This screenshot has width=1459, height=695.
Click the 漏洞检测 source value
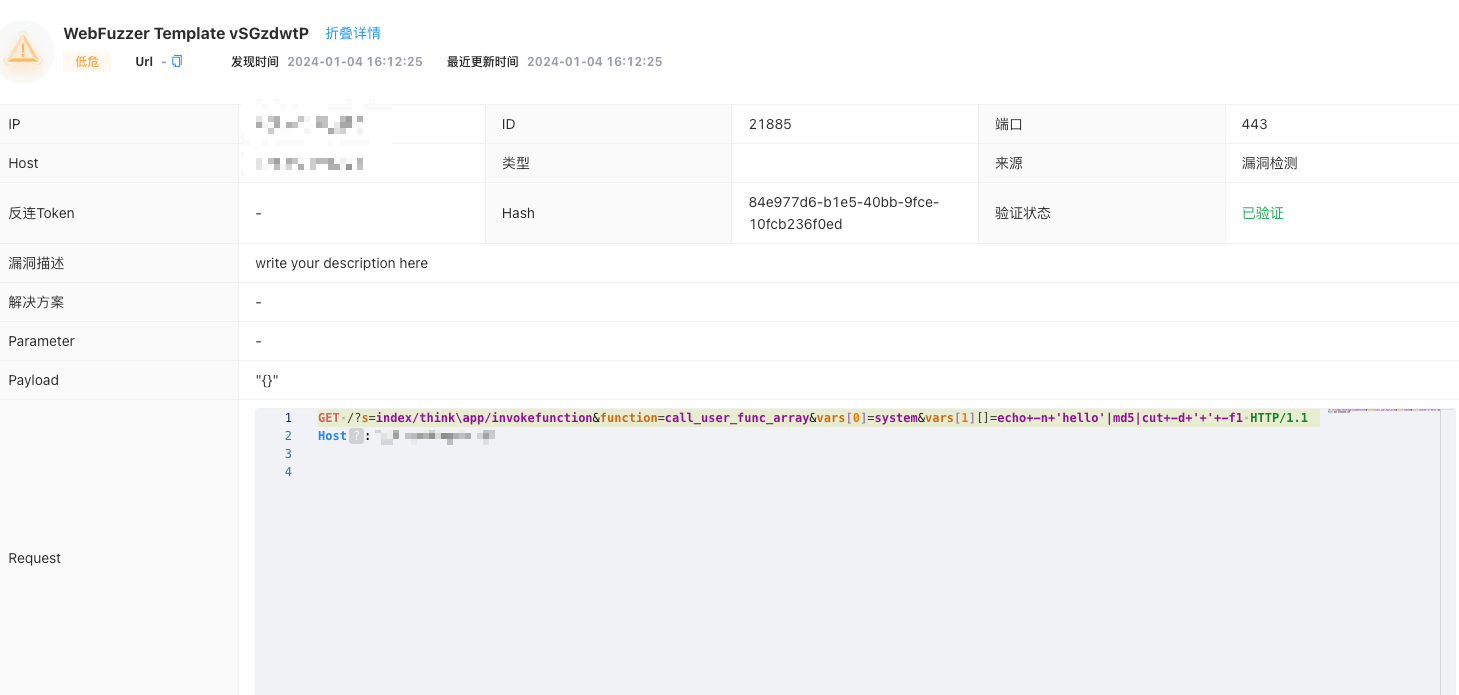1269,163
